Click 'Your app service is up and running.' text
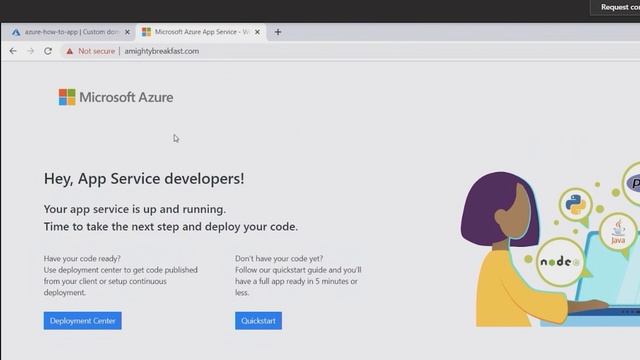Screen dimensions: 640x360 pyautogui.click(x=135, y=209)
